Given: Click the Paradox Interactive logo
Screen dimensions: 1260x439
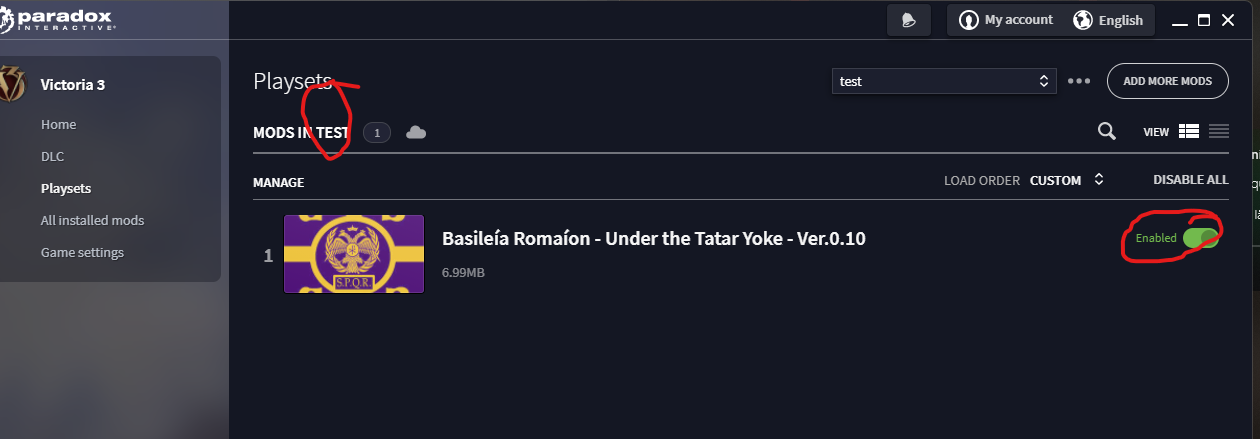Looking at the screenshot, I should coord(60,20).
